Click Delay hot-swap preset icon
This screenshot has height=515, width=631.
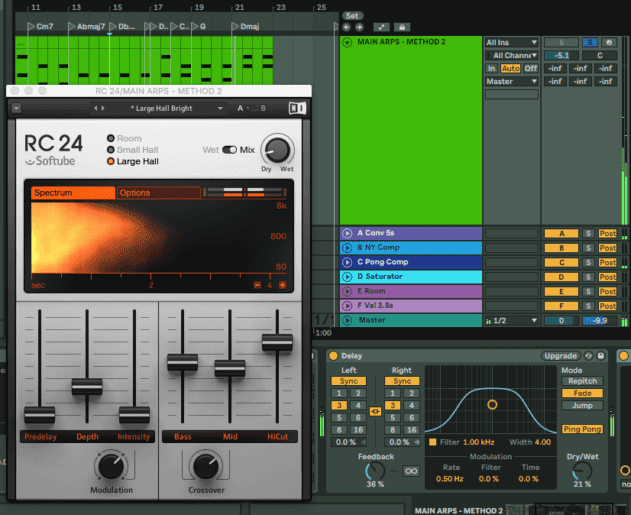click(588, 356)
